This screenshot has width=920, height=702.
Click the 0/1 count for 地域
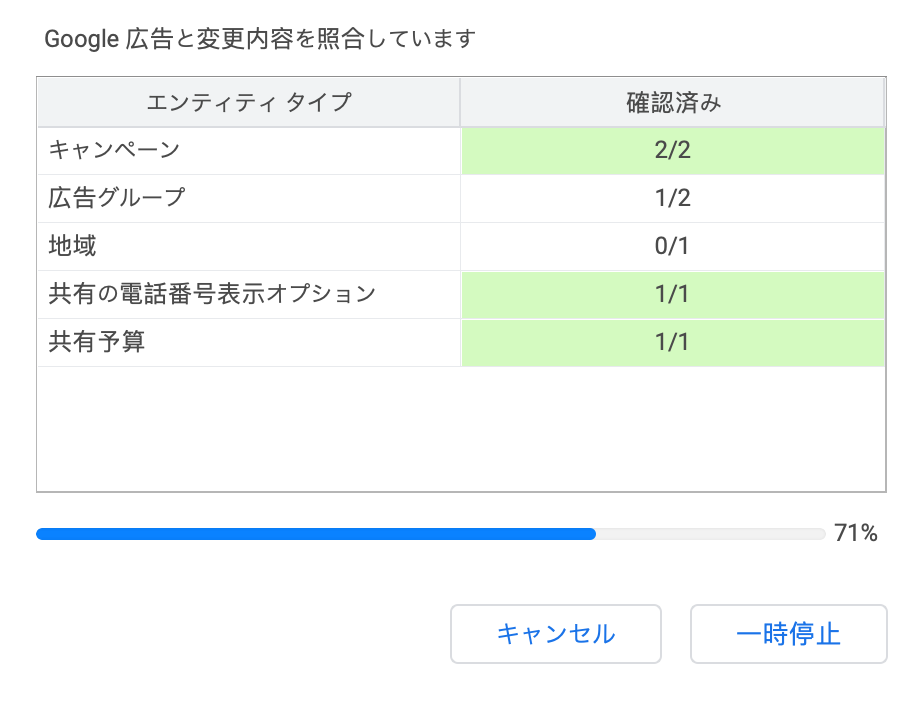click(x=673, y=246)
